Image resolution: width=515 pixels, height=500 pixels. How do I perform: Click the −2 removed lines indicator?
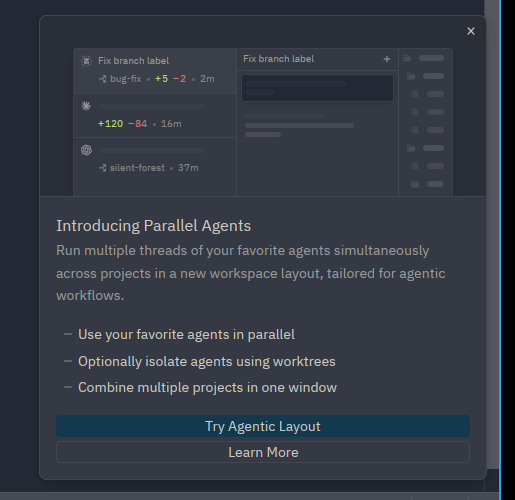click(179, 79)
